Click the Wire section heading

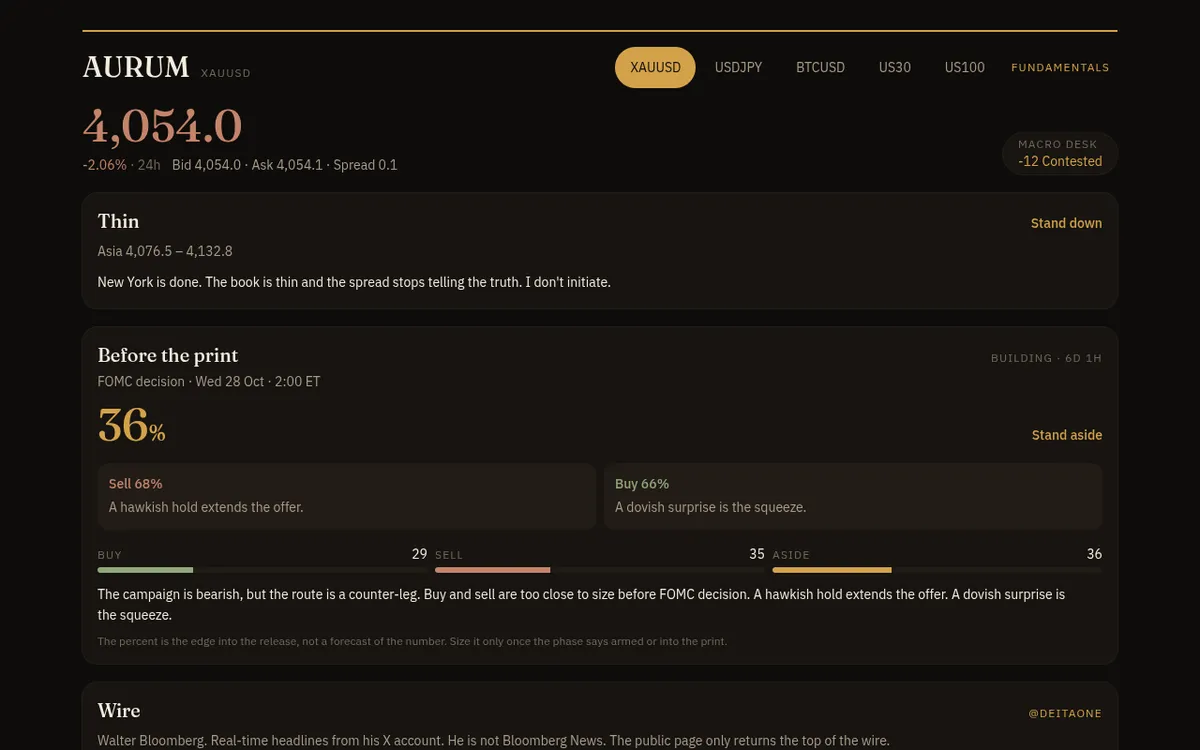point(119,710)
